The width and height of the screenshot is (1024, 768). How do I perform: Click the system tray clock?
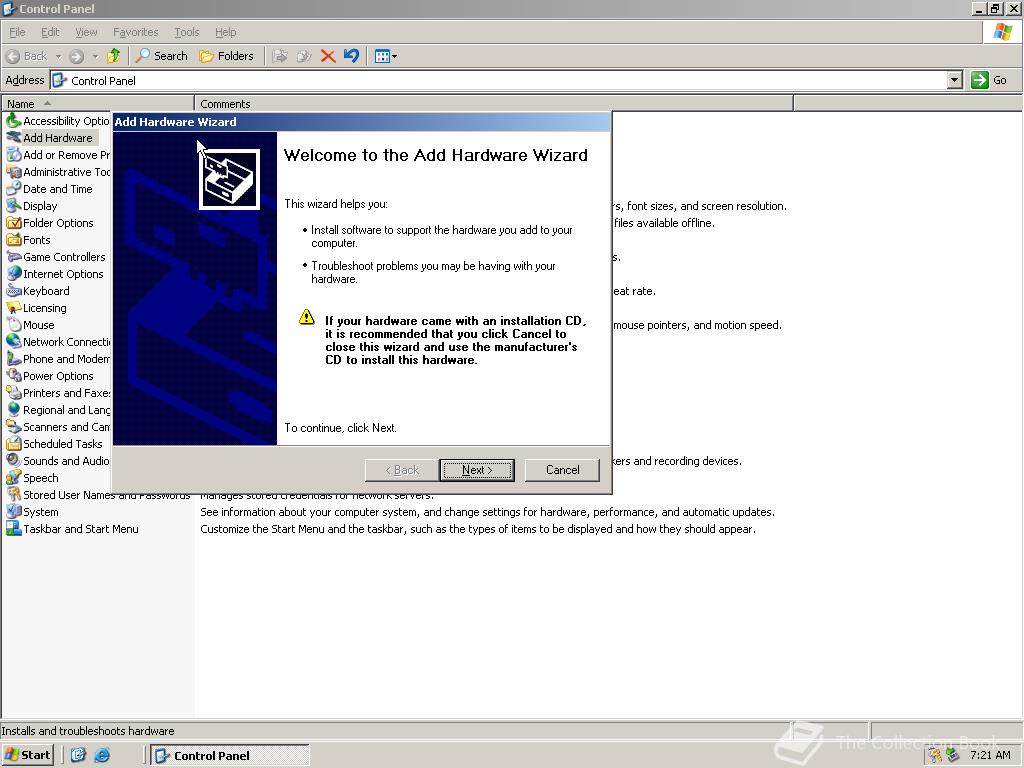click(990, 755)
